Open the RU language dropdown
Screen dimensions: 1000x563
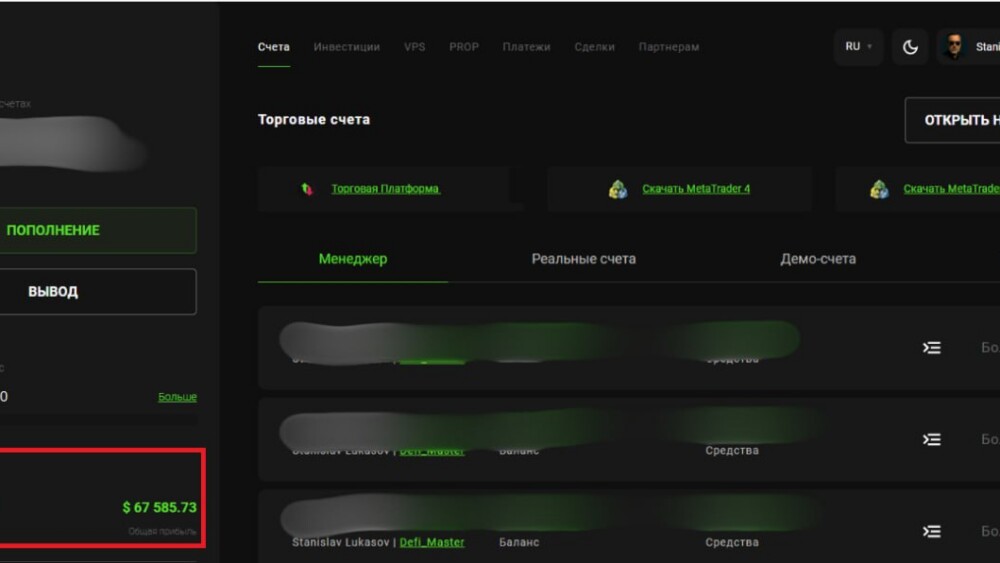coord(858,47)
